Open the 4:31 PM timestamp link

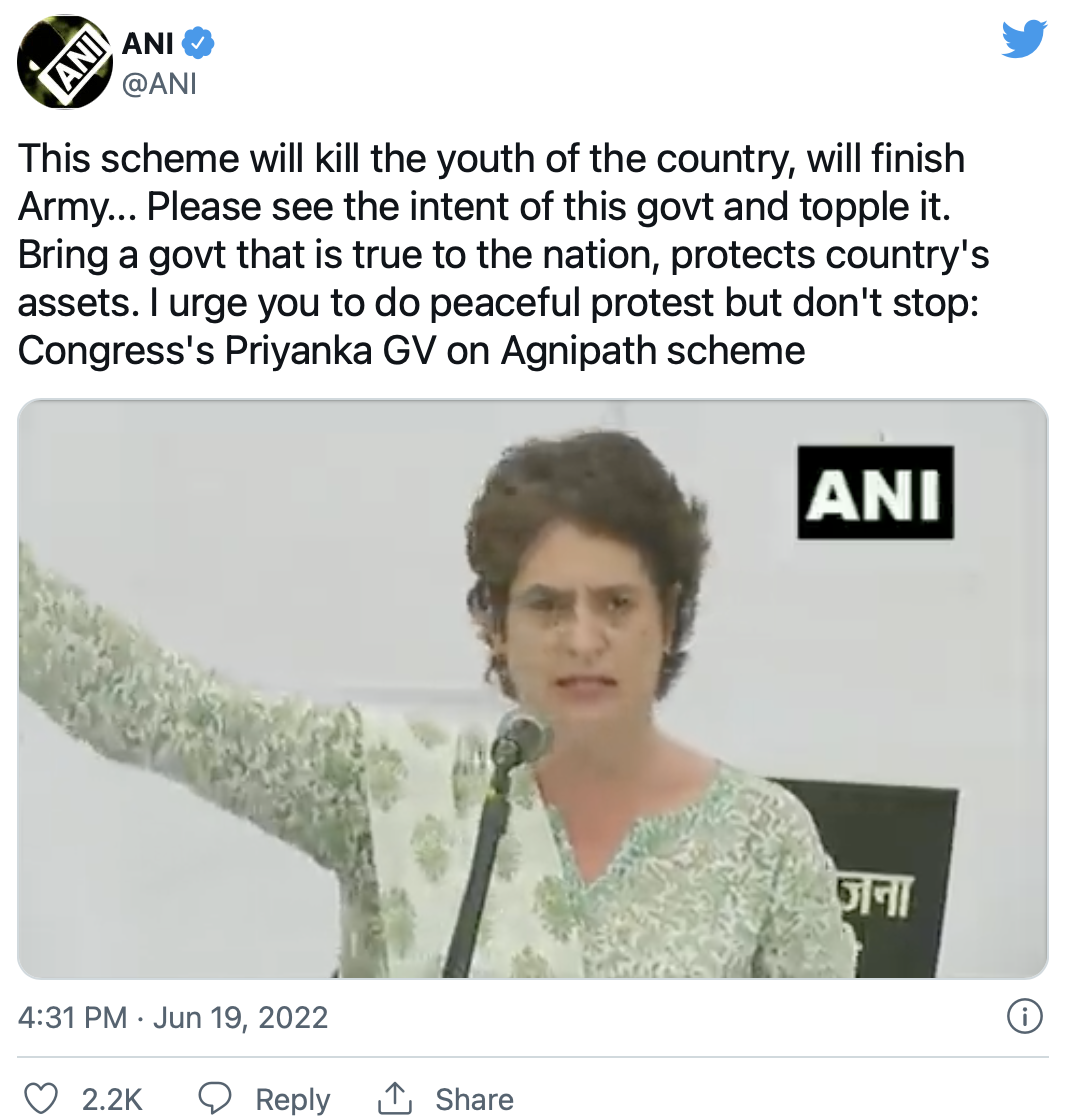tap(72, 1017)
